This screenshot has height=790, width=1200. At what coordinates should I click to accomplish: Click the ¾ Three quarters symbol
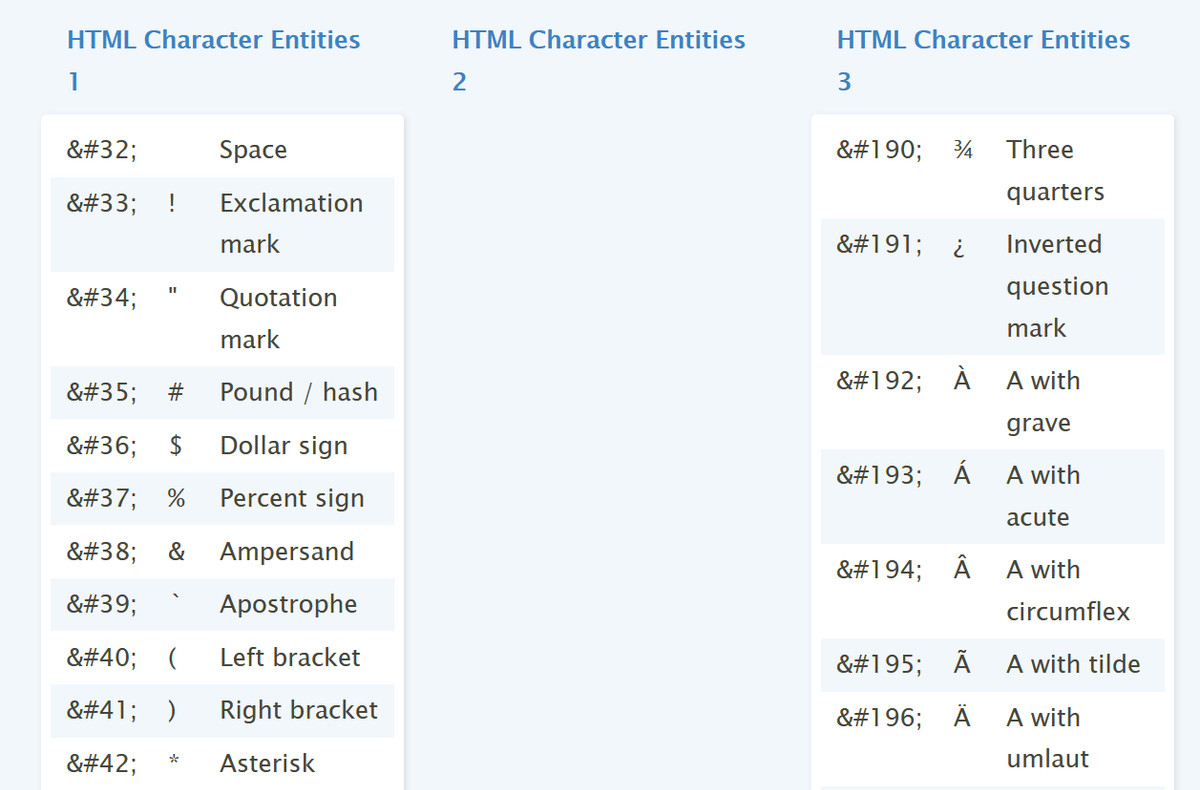point(961,150)
